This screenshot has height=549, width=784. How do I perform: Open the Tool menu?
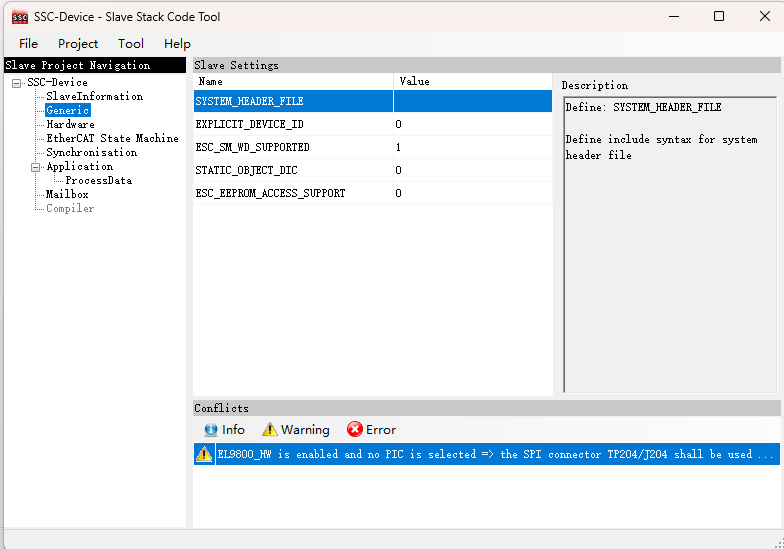point(130,44)
